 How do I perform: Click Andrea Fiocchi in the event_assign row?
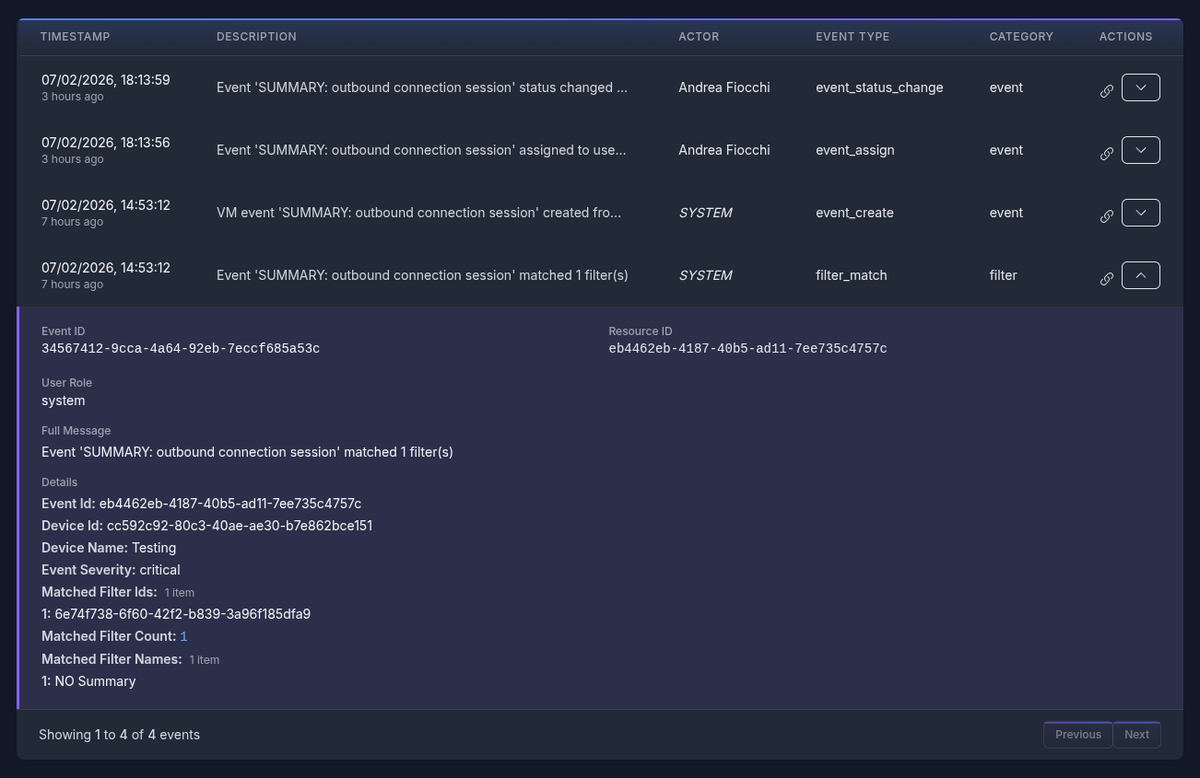tap(724, 150)
